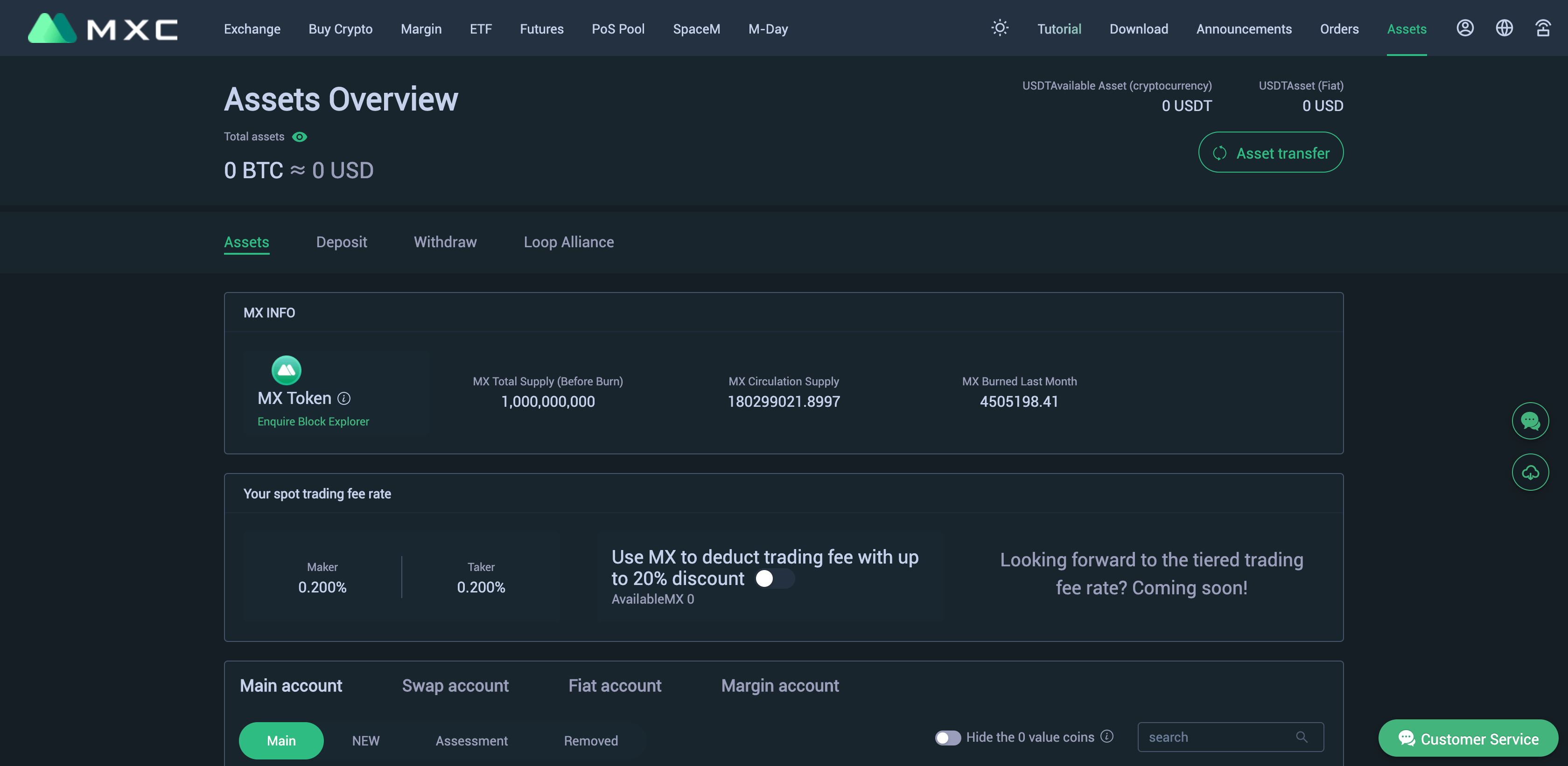Open Enquire Block Explorer link
Image resolution: width=1568 pixels, height=766 pixels.
[313, 422]
